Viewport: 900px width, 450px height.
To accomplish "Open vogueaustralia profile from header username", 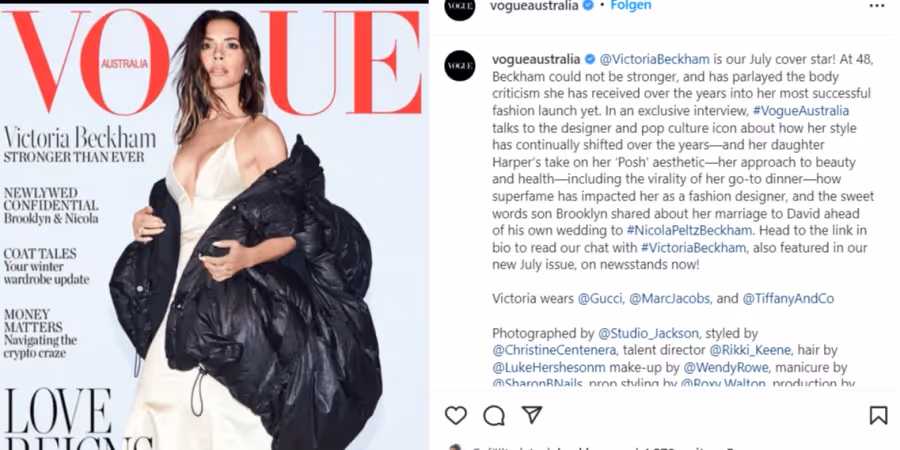I will [x=534, y=6].
